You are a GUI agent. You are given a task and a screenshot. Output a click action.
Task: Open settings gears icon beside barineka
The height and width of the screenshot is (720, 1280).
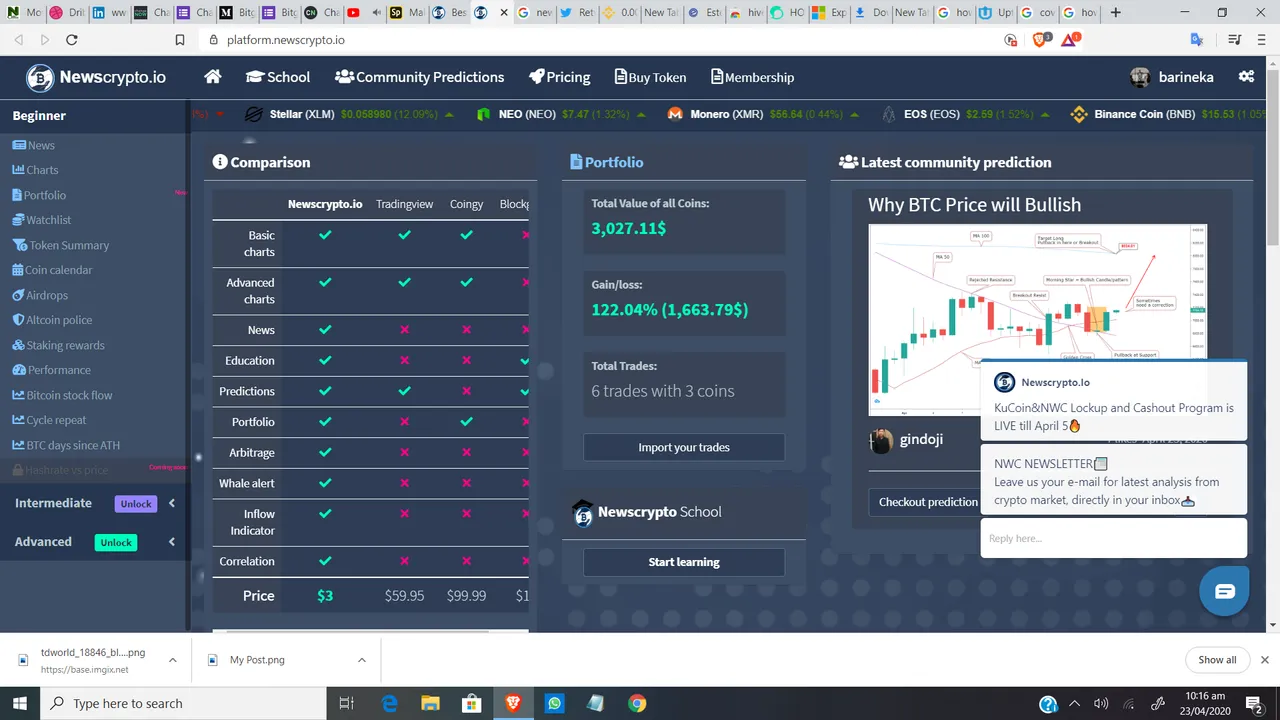coord(1246,77)
